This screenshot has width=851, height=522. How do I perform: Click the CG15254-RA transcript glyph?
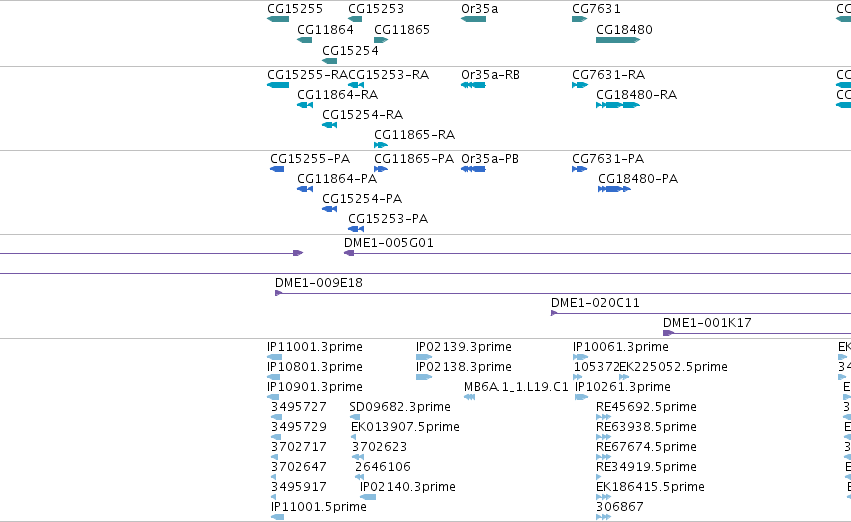point(329,125)
